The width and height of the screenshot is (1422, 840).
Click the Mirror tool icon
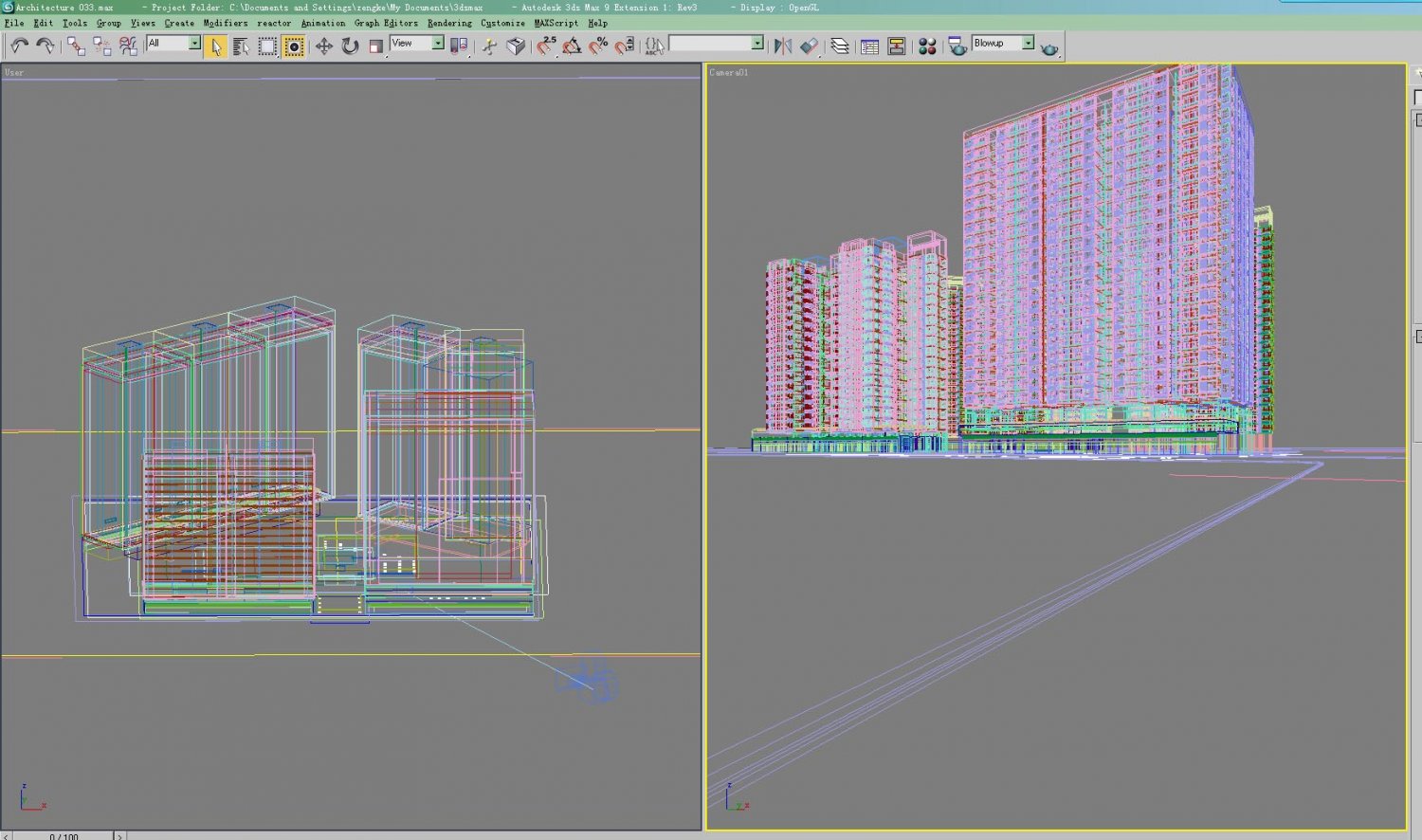click(781, 44)
